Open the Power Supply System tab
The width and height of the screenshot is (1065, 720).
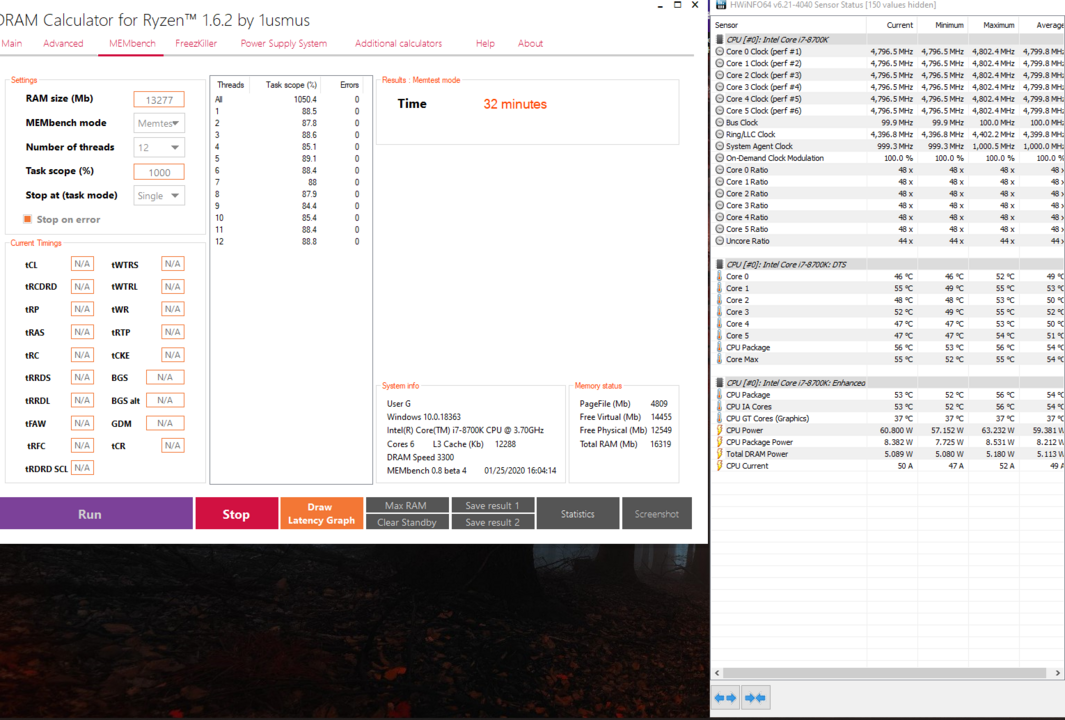pos(284,43)
